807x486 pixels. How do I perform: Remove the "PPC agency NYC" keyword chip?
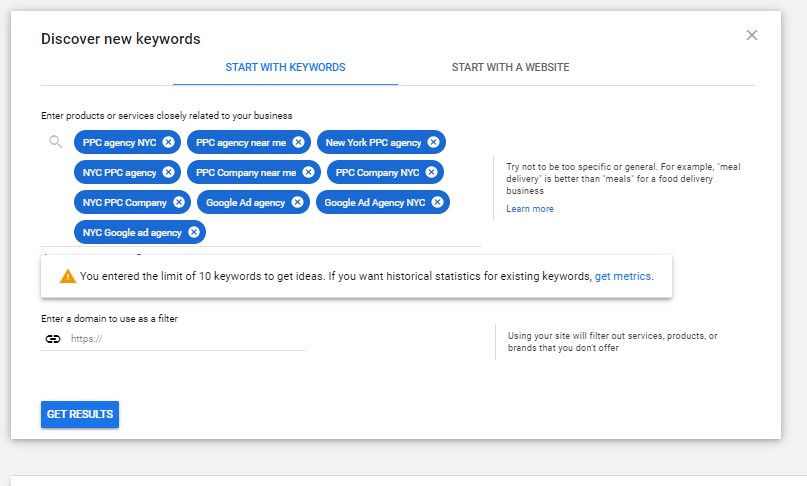[x=169, y=142]
